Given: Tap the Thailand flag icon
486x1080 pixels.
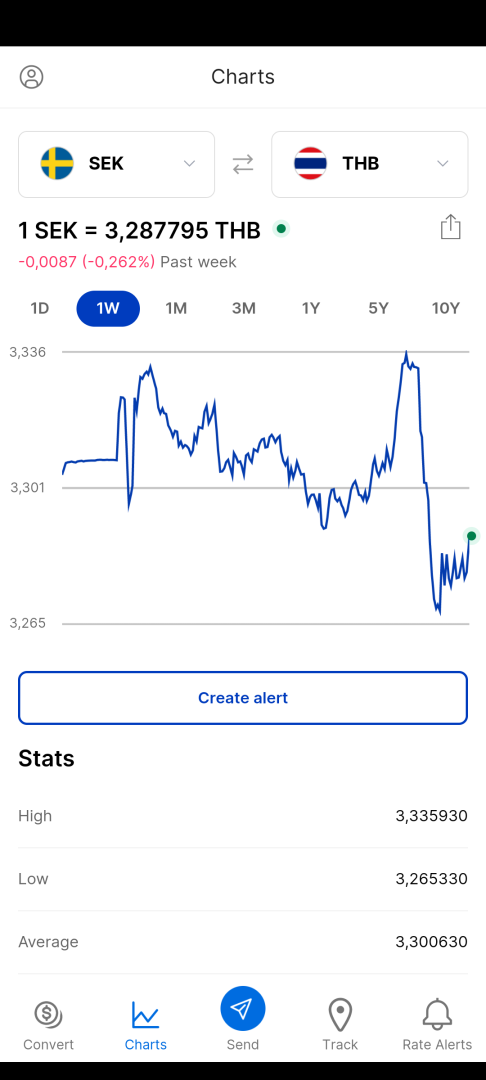Looking at the screenshot, I should coord(310,163).
